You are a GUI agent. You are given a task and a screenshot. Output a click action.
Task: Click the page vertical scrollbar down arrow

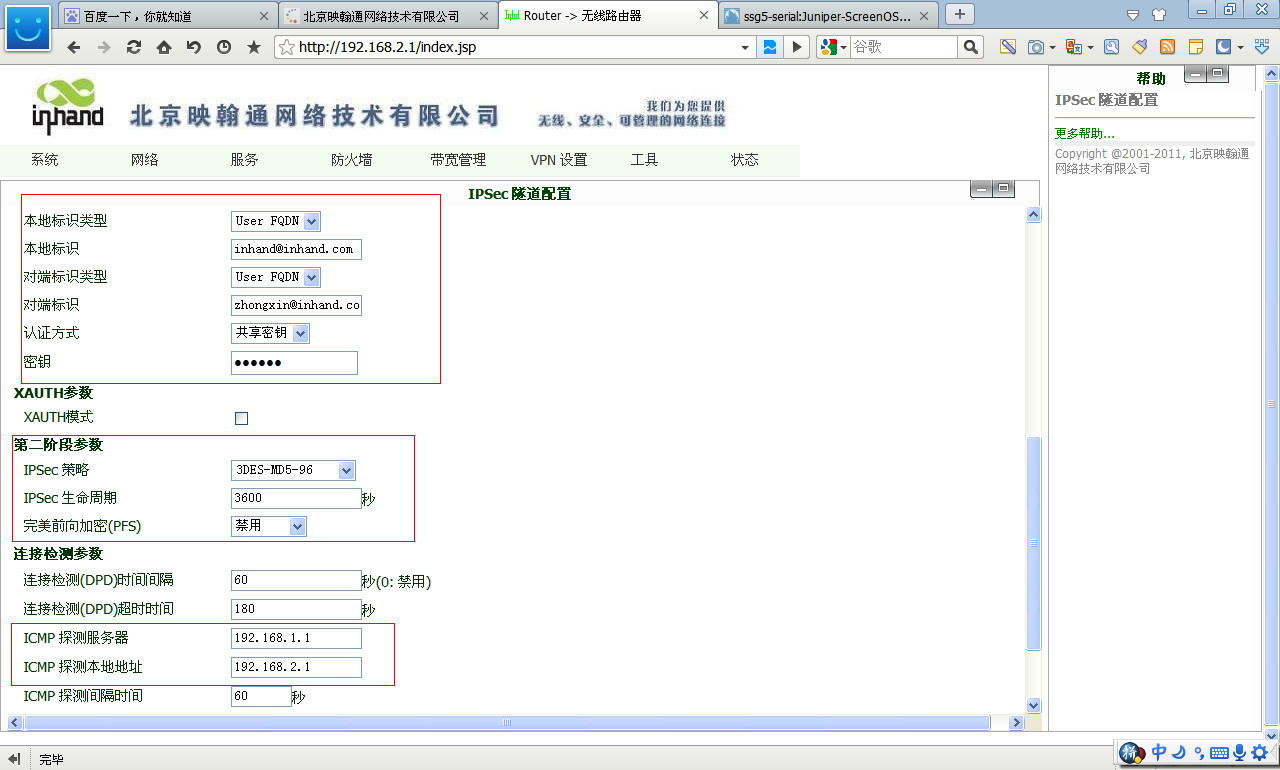pos(1033,705)
